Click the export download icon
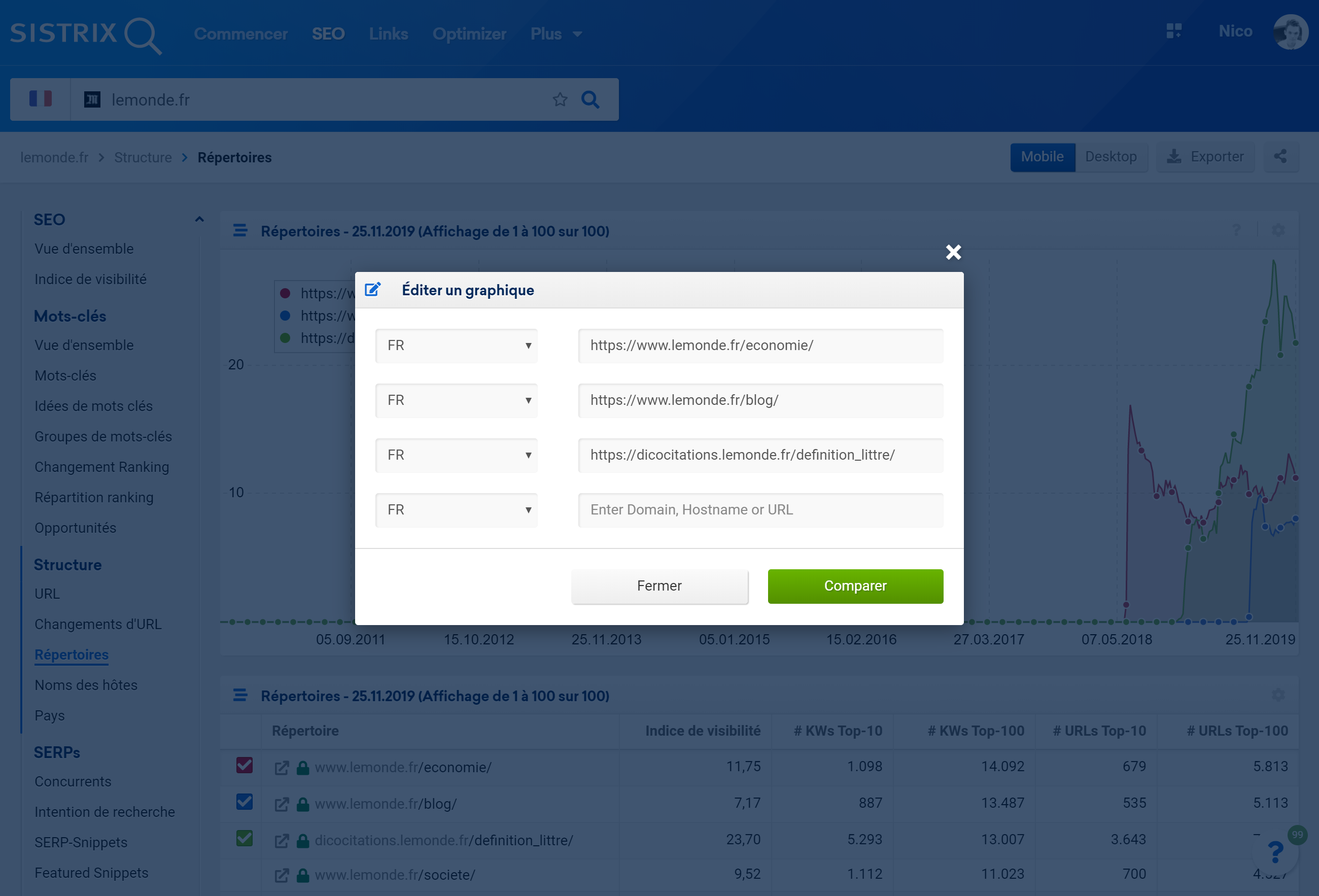1319x896 pixels. point(1175,156)
